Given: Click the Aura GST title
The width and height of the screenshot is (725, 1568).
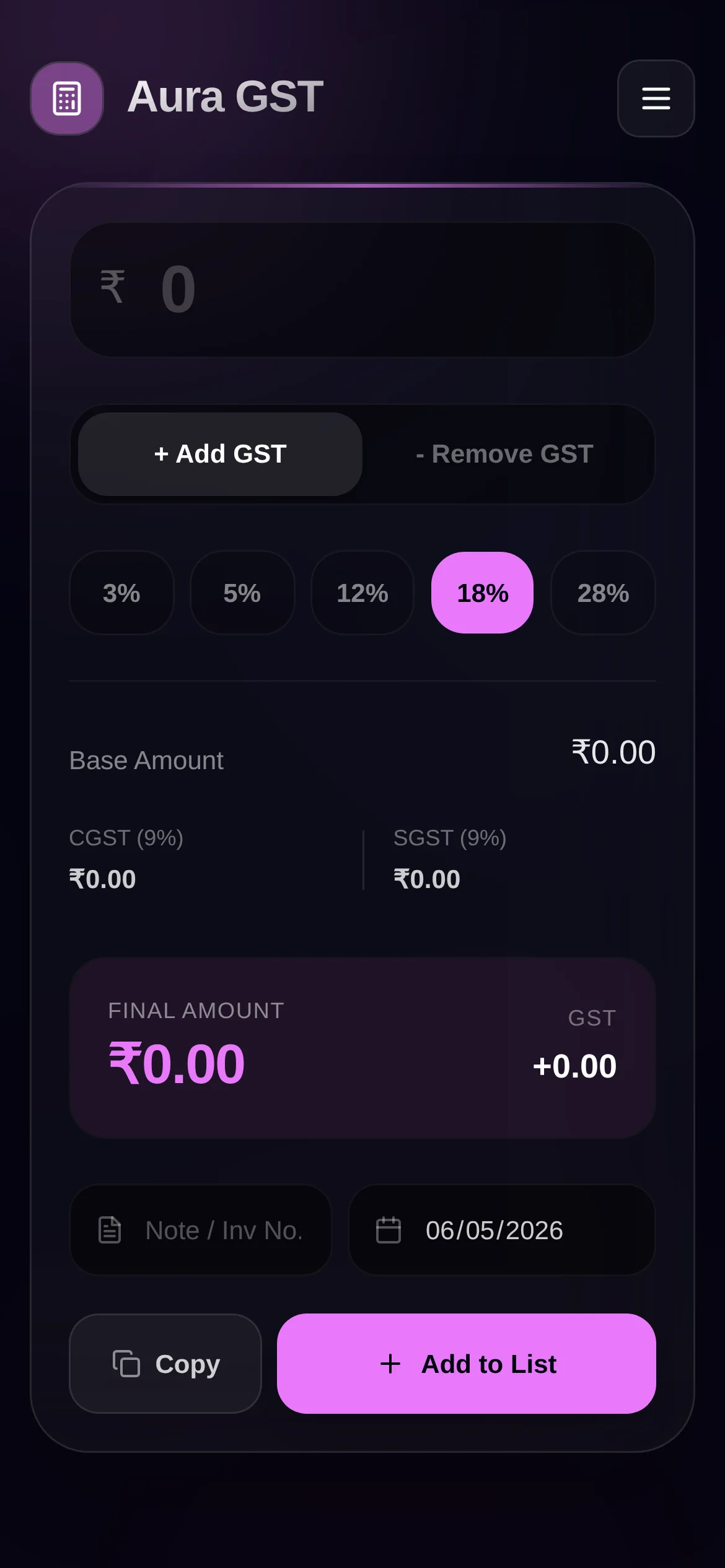Looking at the screenshot, I should pyautogui.click(x=226, y=97).
